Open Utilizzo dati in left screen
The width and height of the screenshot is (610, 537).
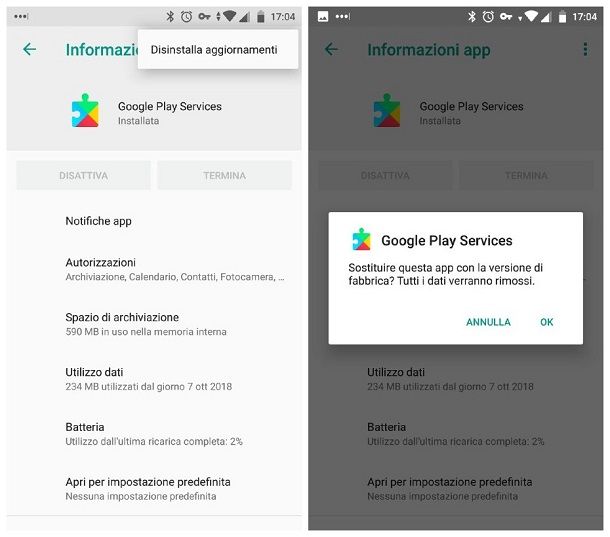click(154, 379)
